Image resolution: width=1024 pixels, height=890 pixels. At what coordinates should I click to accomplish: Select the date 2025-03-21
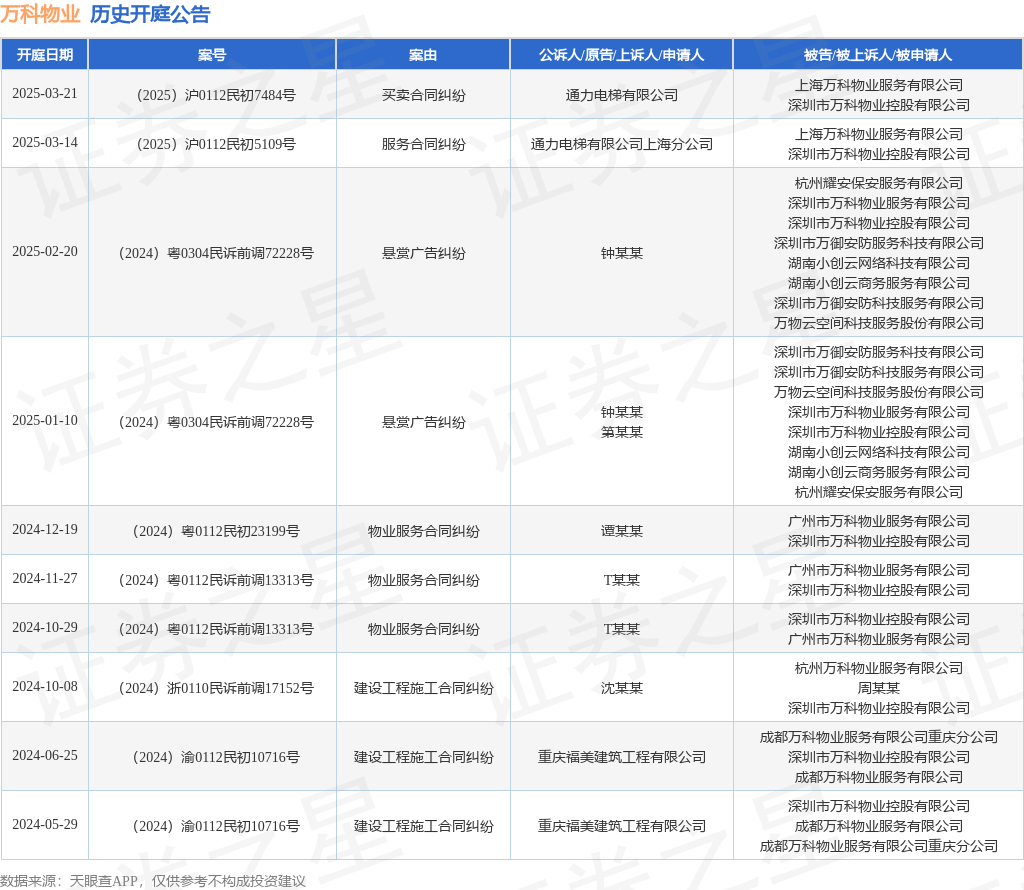pyautogui.click(x=44, y=93)
